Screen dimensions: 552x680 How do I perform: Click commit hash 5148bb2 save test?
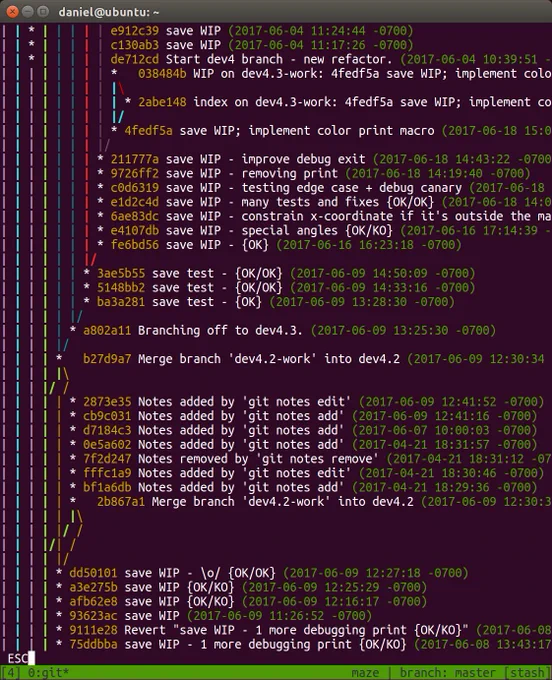121,288
